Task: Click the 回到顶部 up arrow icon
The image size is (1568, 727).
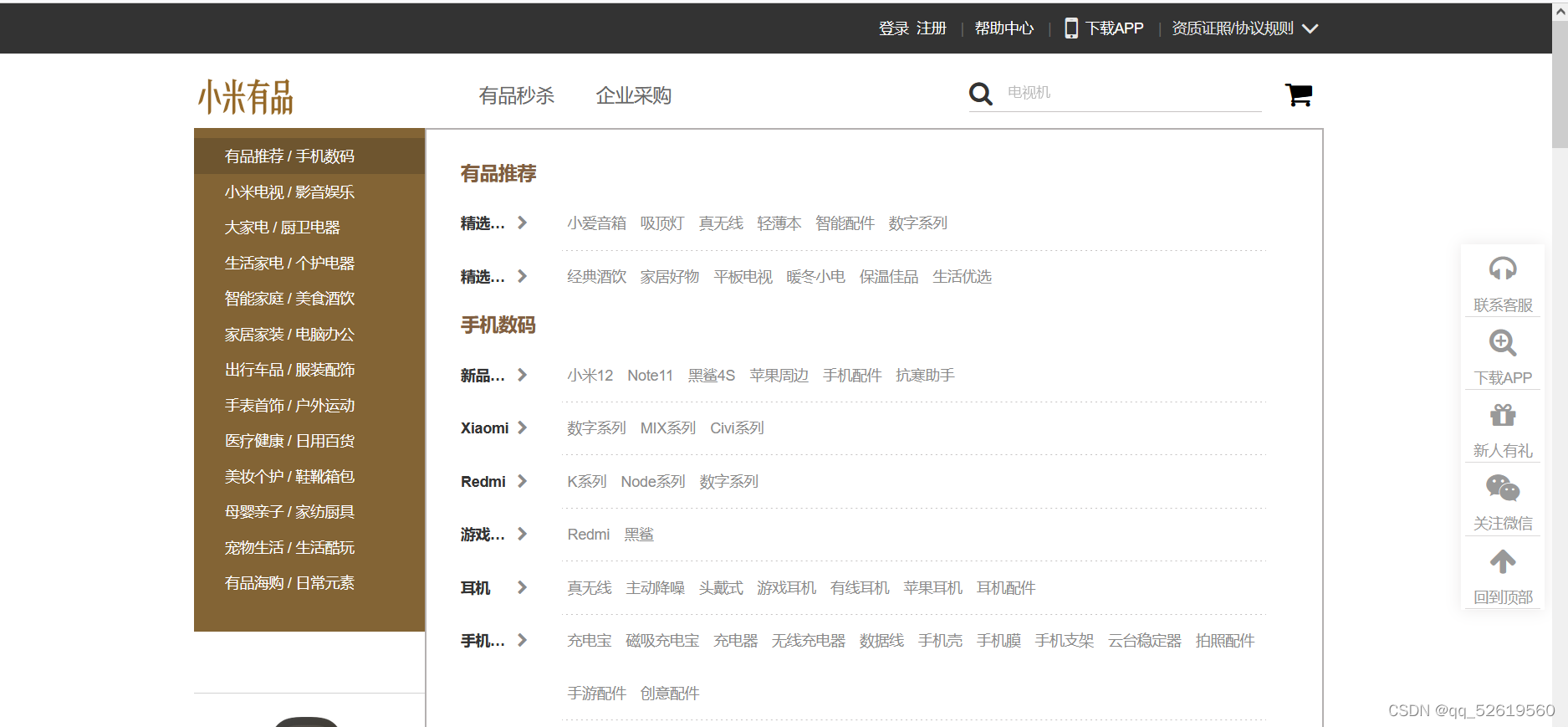Action: (1503, 561)
